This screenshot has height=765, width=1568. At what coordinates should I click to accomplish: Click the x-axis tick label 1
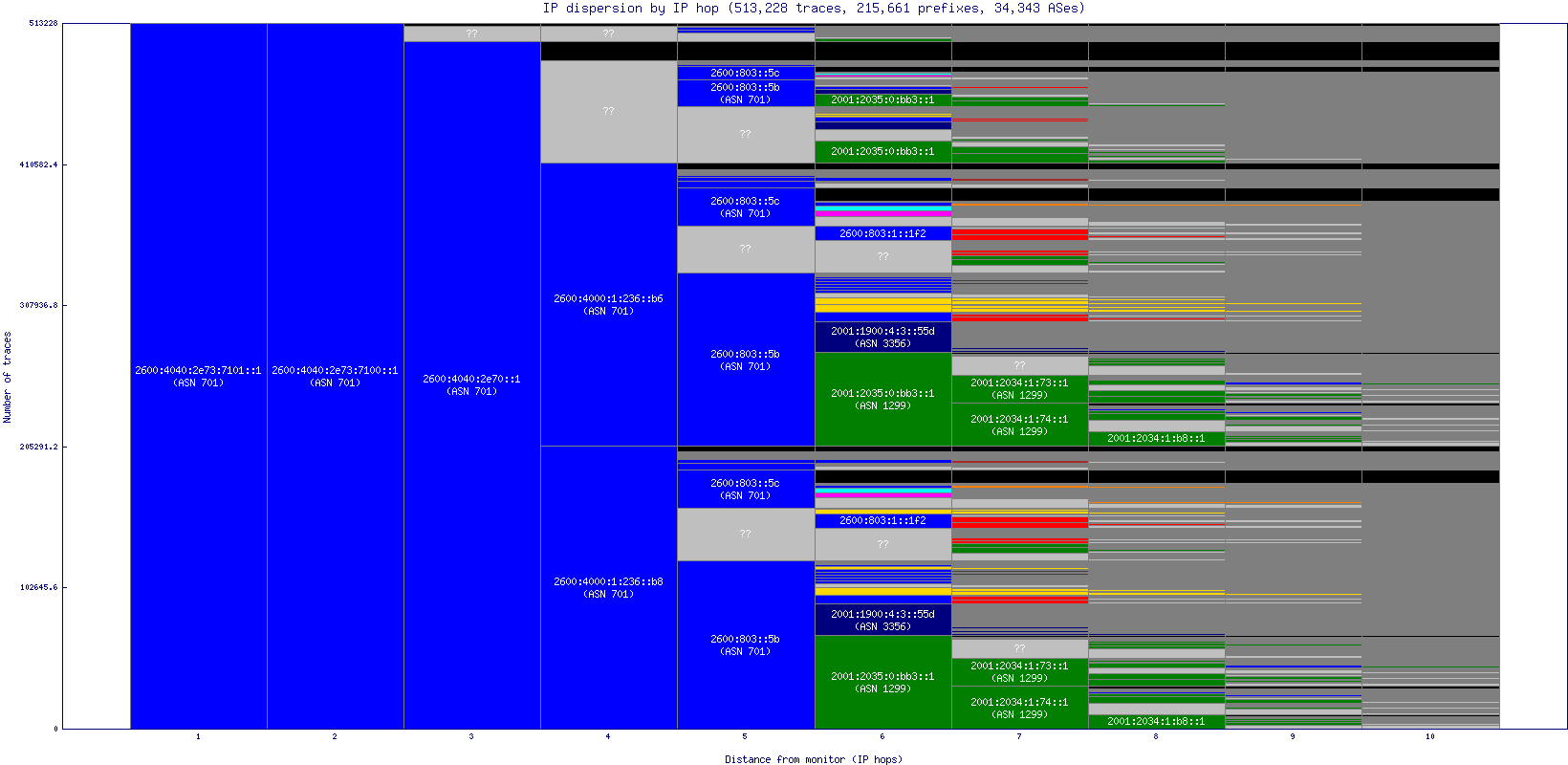pyautogui.click(x=198, y=736)
